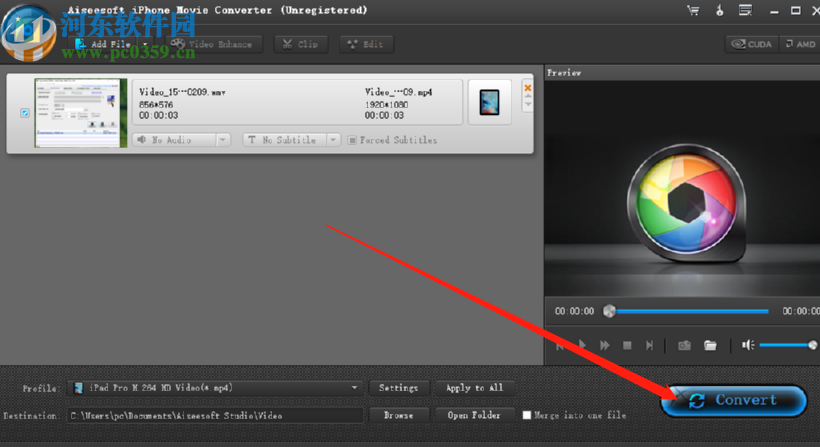The height and width of the screenshot is (447, 820).
Task: Click source filename Video_15···0209.wmv
Action: pyautogui.click(x=182, y=92)
